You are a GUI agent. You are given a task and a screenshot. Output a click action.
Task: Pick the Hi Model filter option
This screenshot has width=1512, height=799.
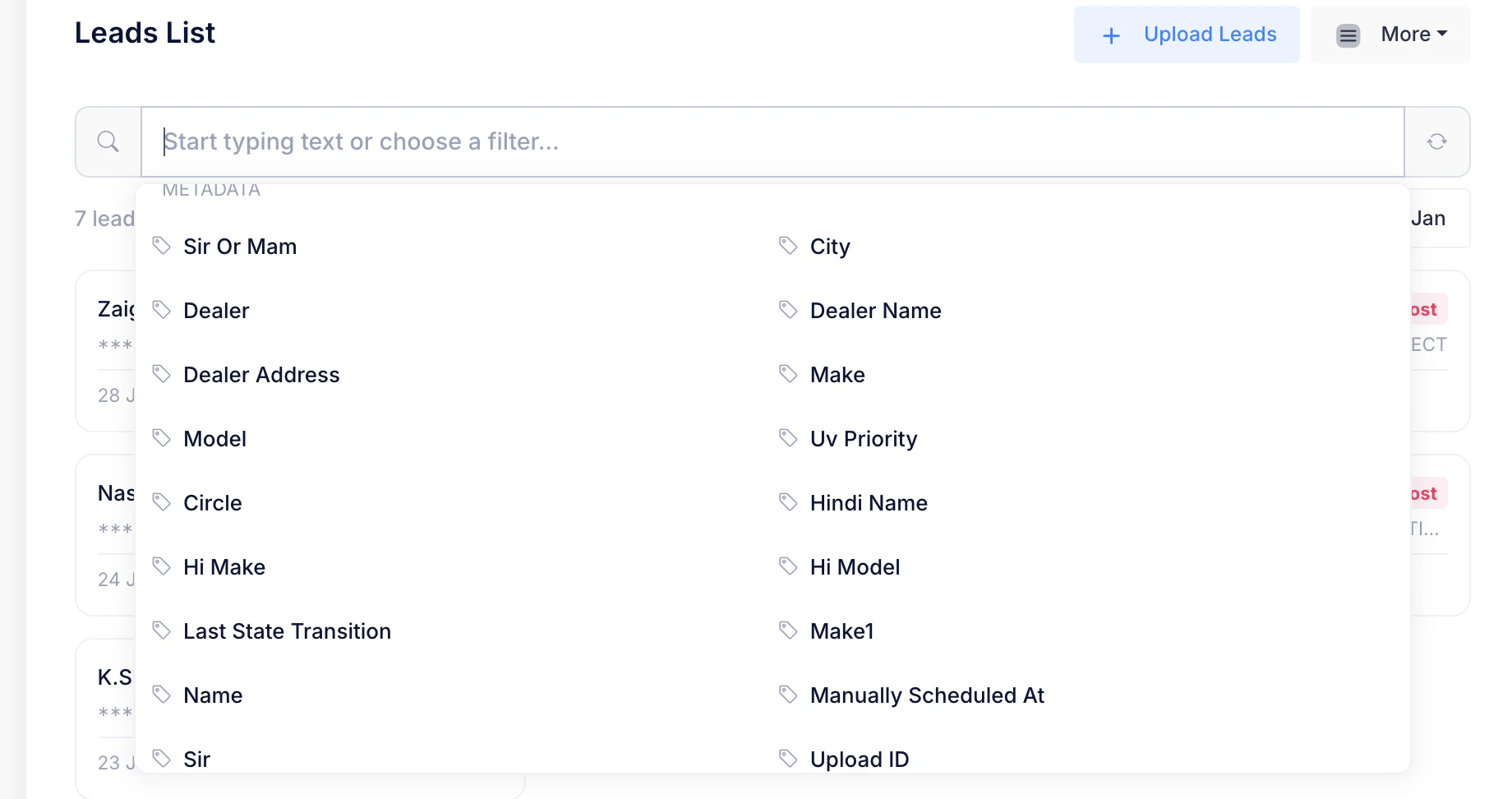click(855, 567)
